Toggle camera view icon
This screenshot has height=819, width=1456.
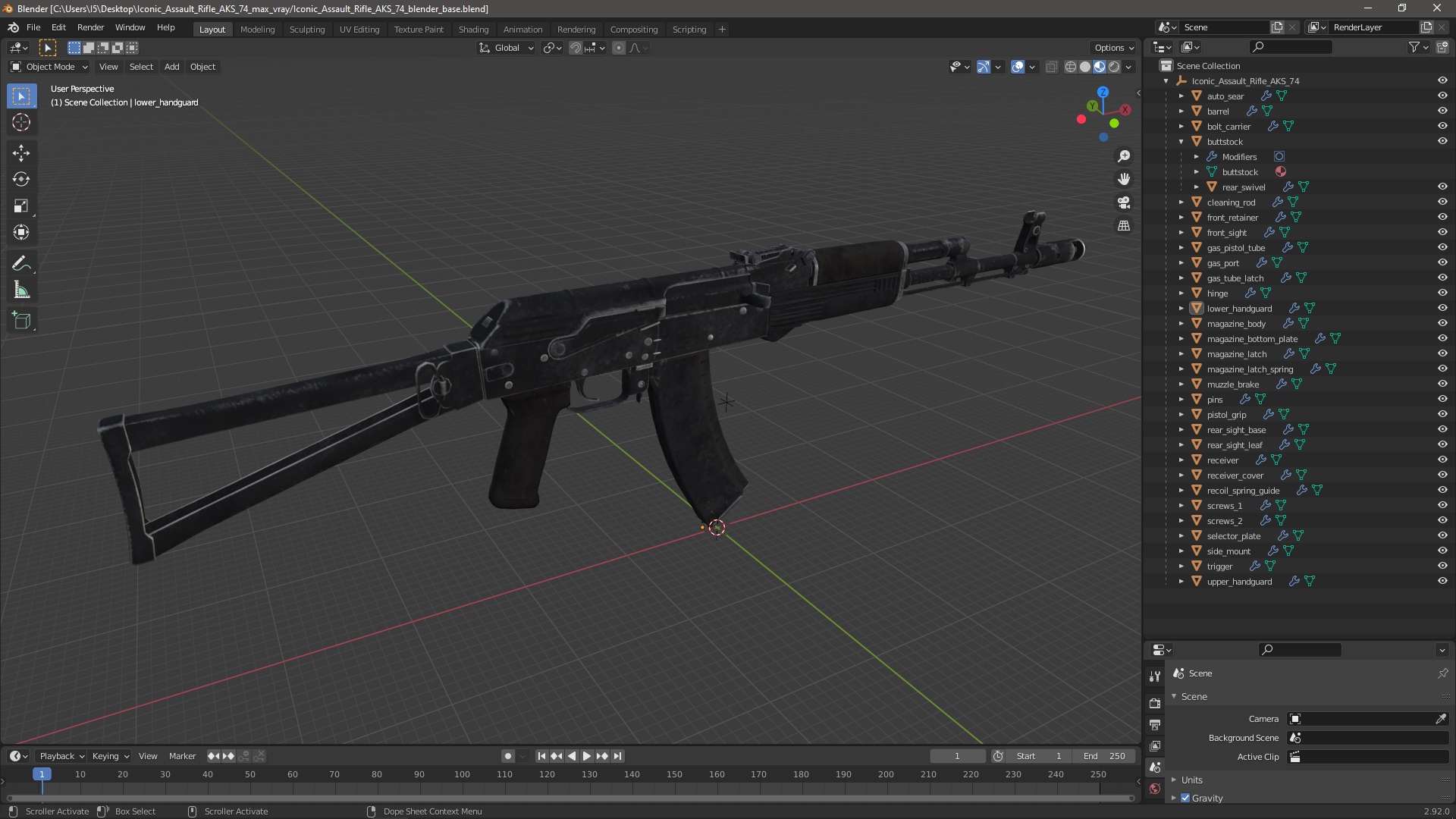1124,202
